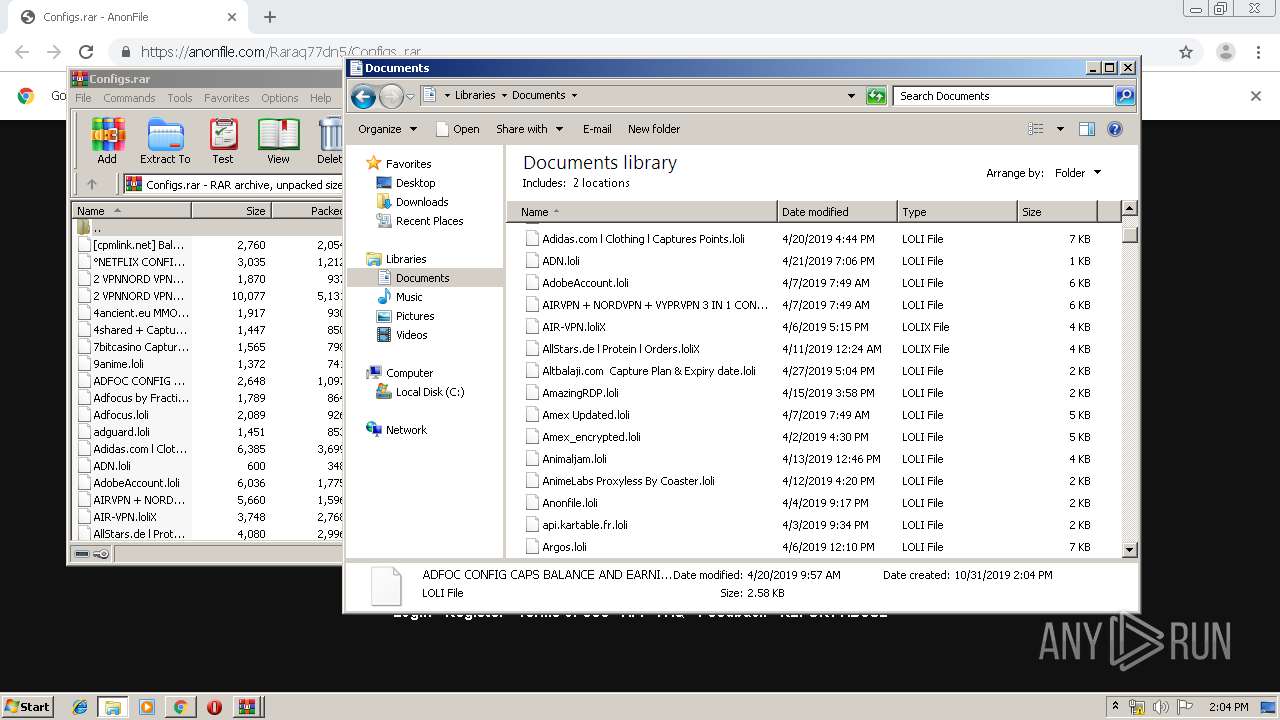
Task: Click the Back arrow in Documents window
Action: click(x=363, y=96)
